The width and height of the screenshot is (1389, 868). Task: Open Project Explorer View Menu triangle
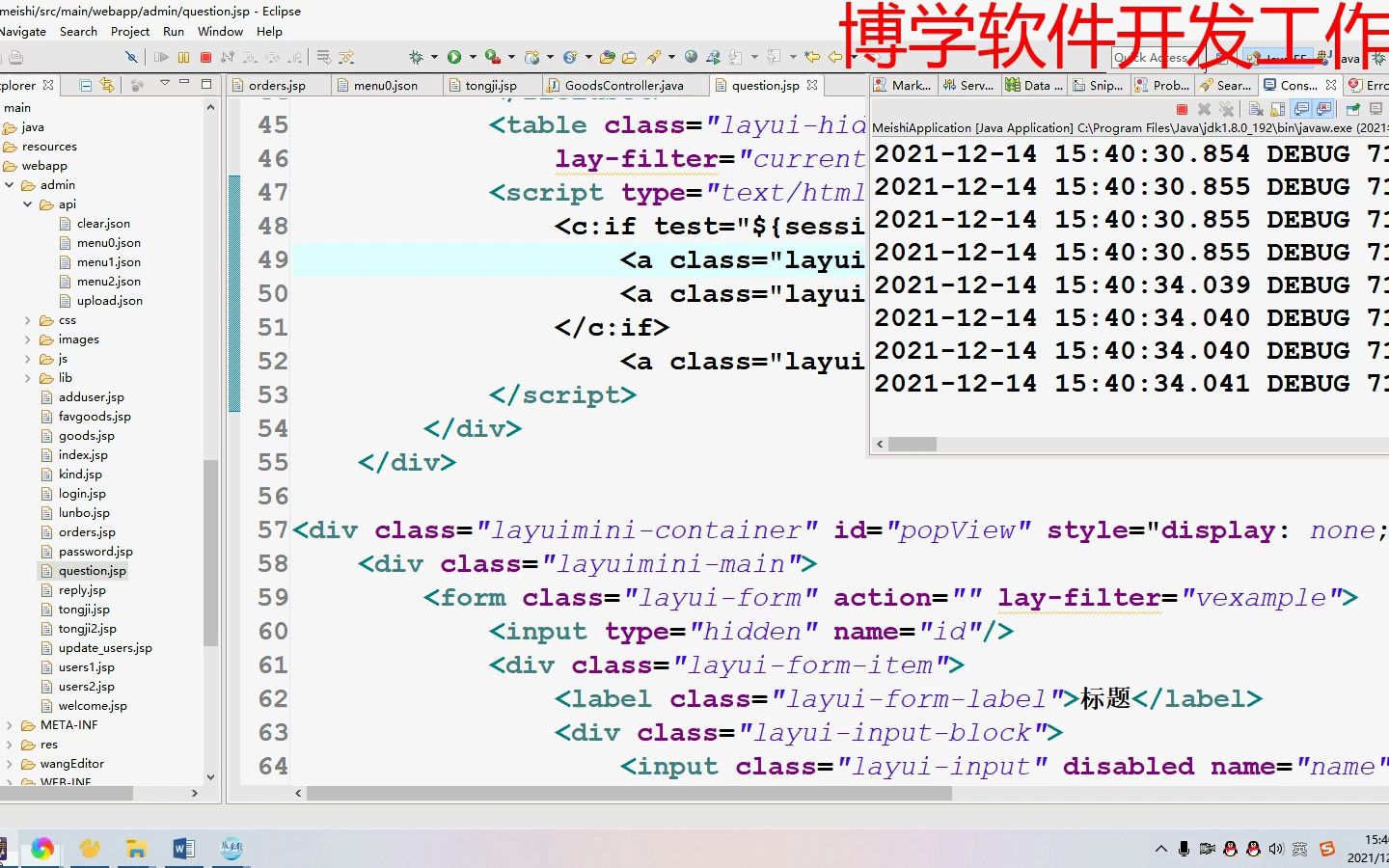pyautogui.click(x=164, y=84)
